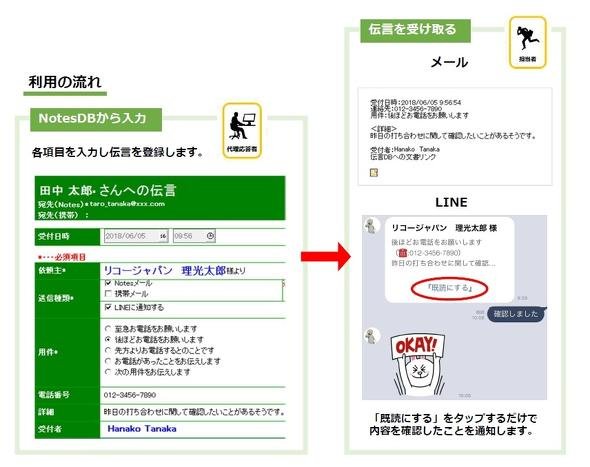
Task: Select 至急お電話をお願いします radio option
Action: (108, 329)
